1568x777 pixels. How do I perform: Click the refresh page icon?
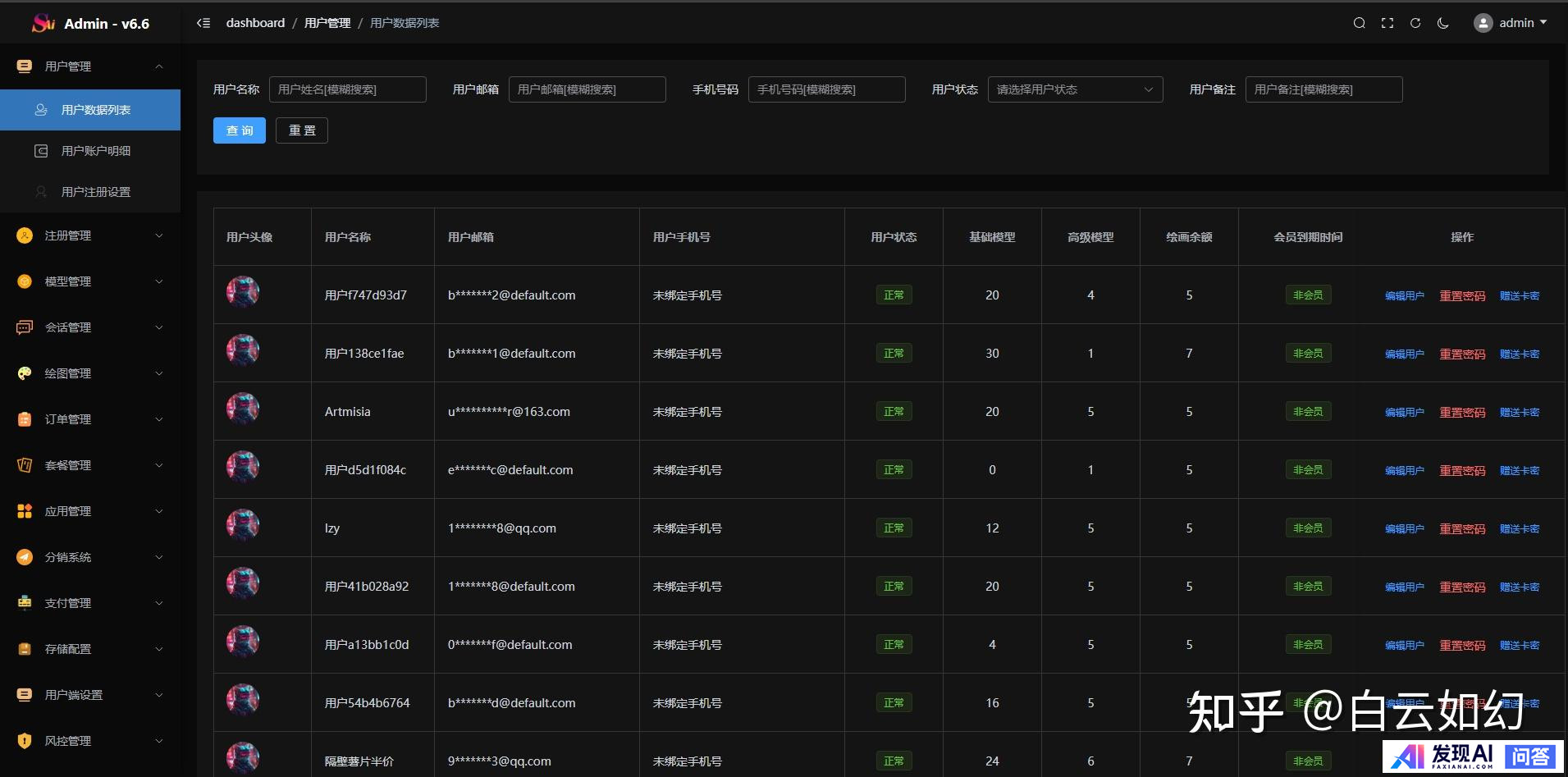click(x=1415, y=23)
